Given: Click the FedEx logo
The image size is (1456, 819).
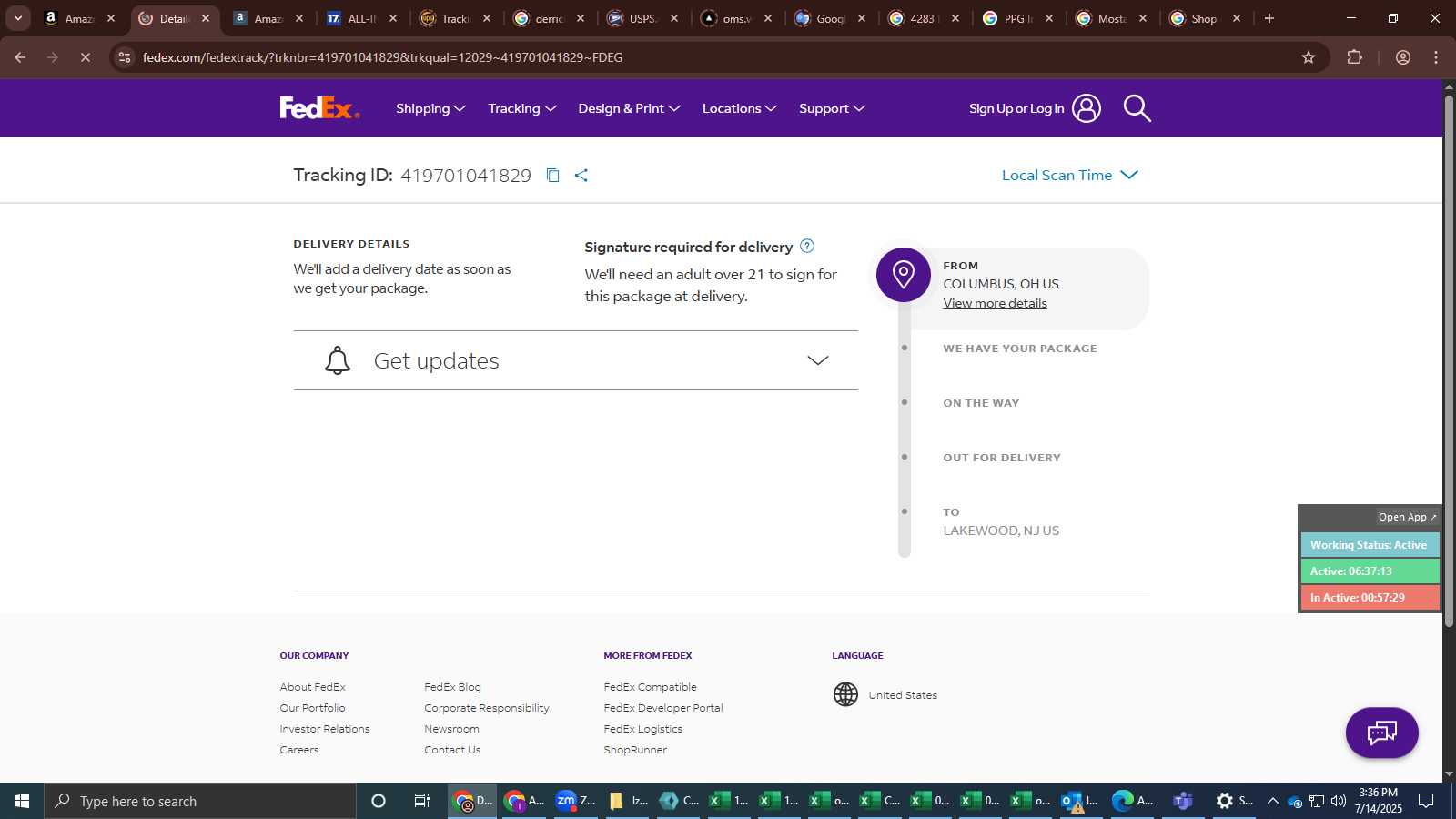Looking at the screenshot, I should tap(319, 108).
